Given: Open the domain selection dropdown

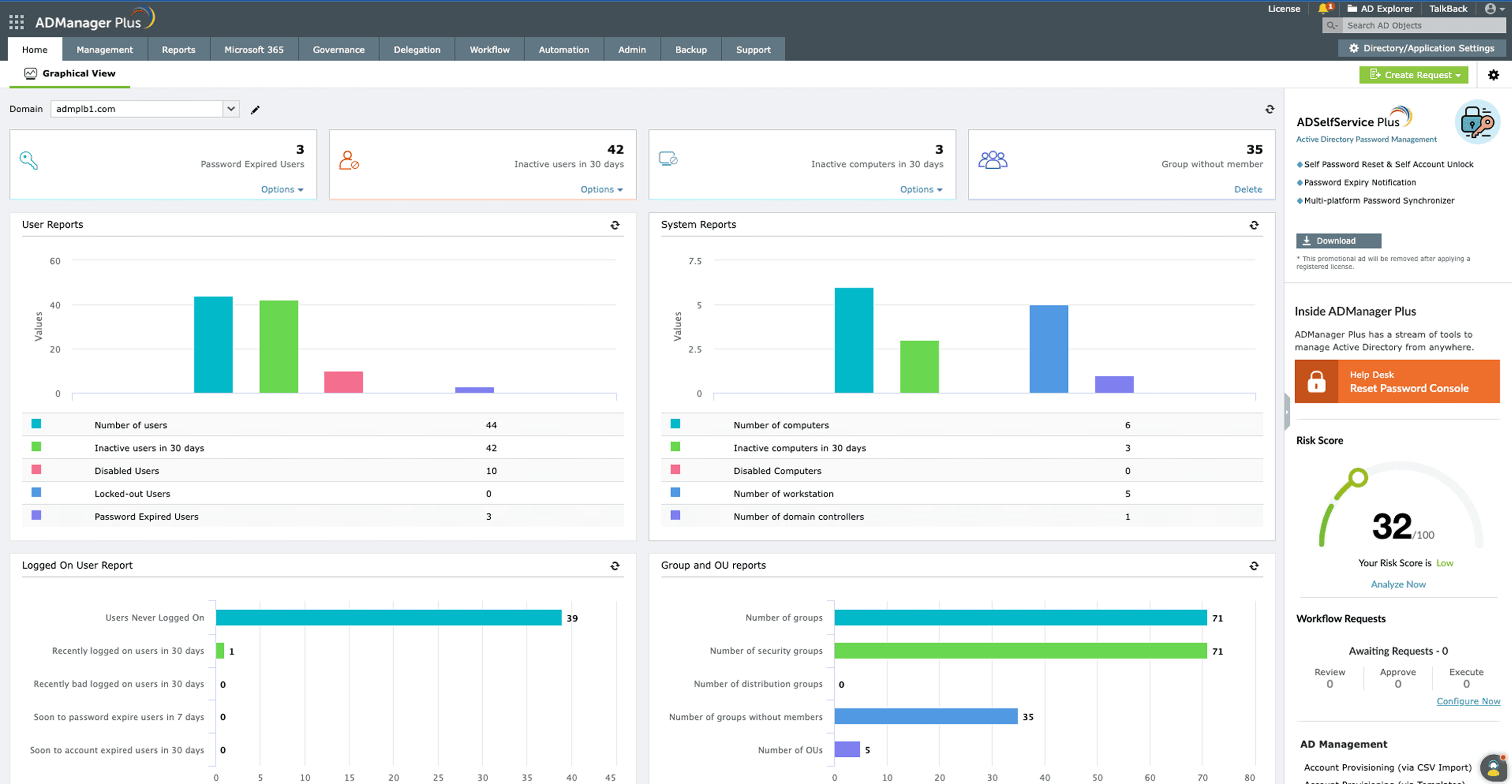Looking at the screenshot, I should tap(230, 109).
